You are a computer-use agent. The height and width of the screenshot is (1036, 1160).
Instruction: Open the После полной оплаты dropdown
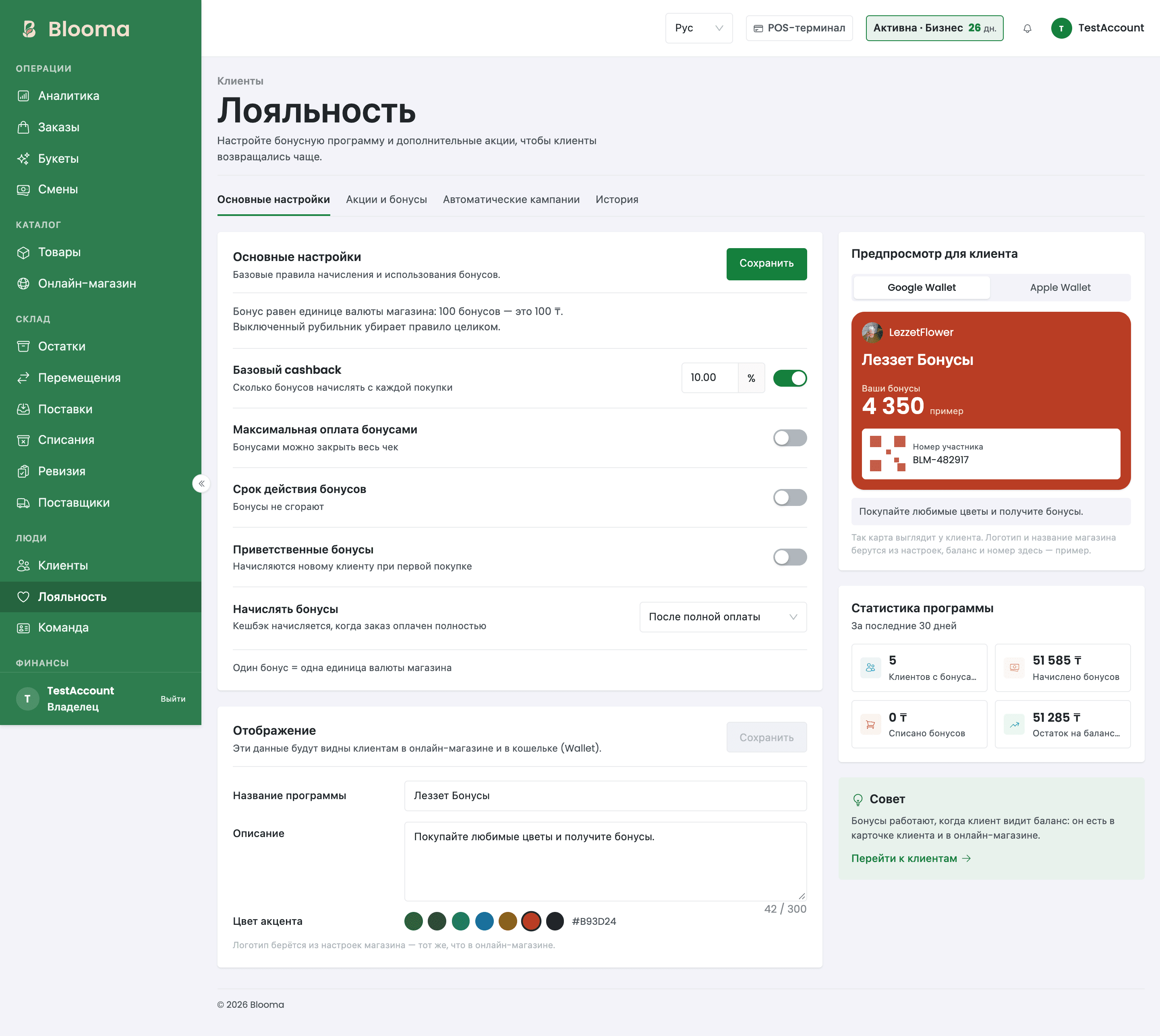point(723,617)
